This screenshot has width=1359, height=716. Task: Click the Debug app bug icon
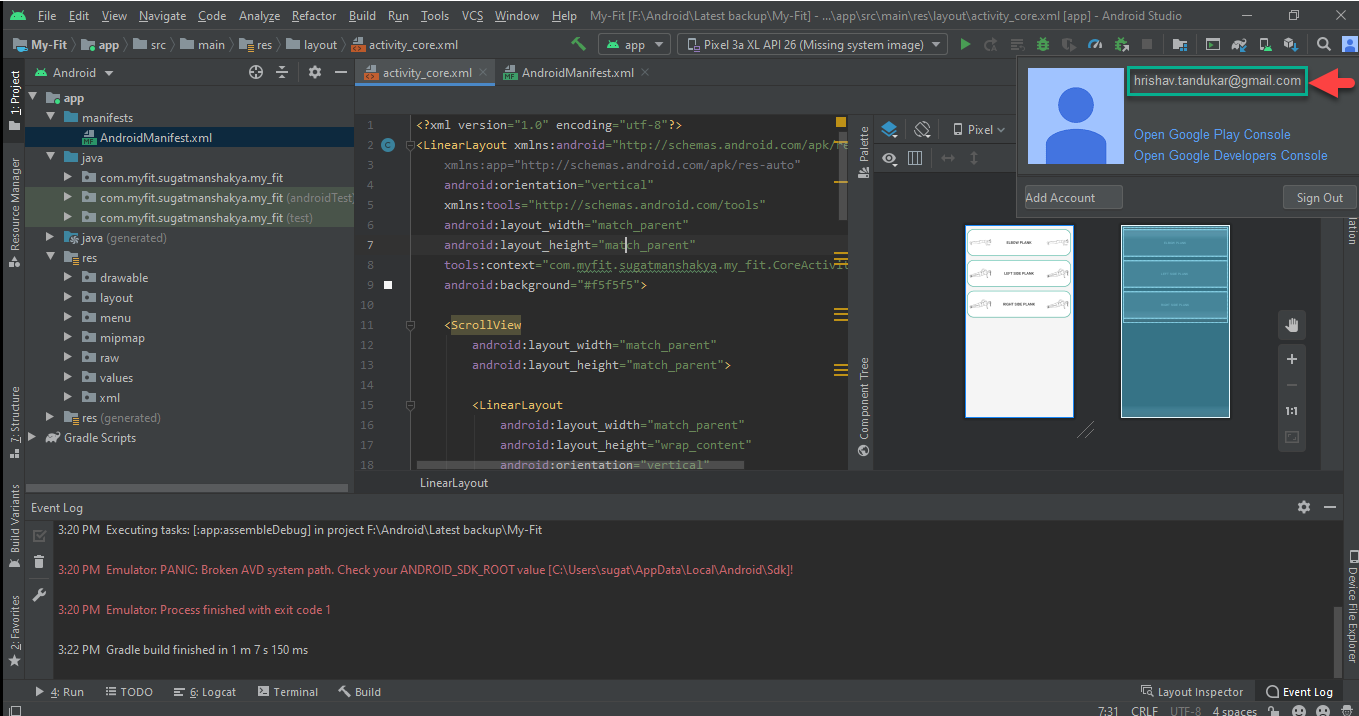pyautogui.click(x=1043, y=44)
